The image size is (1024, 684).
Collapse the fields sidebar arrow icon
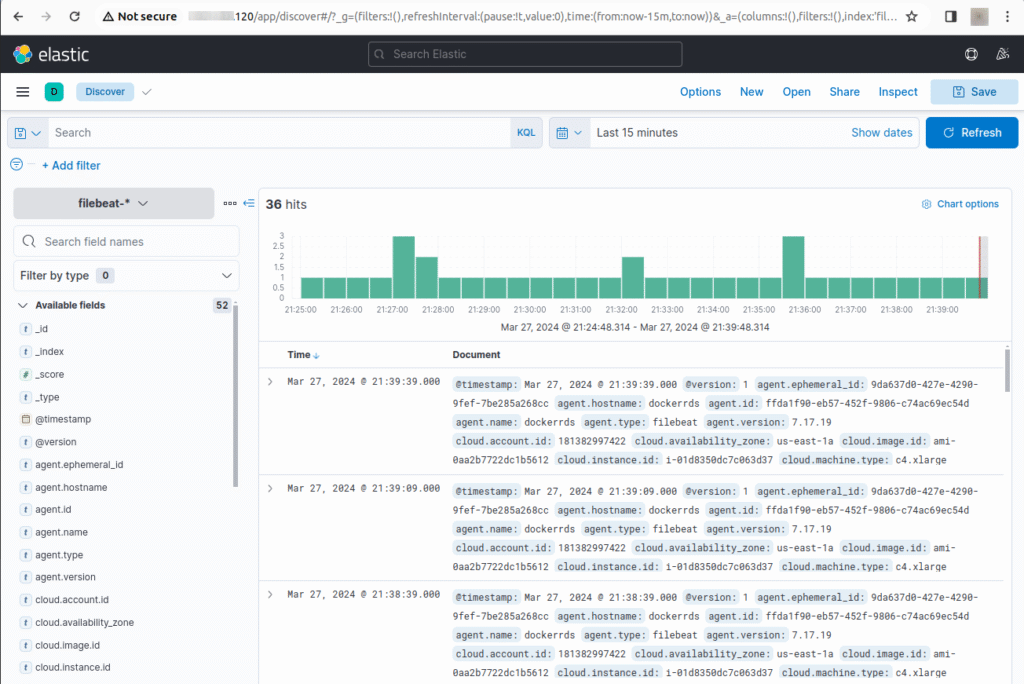249,204
